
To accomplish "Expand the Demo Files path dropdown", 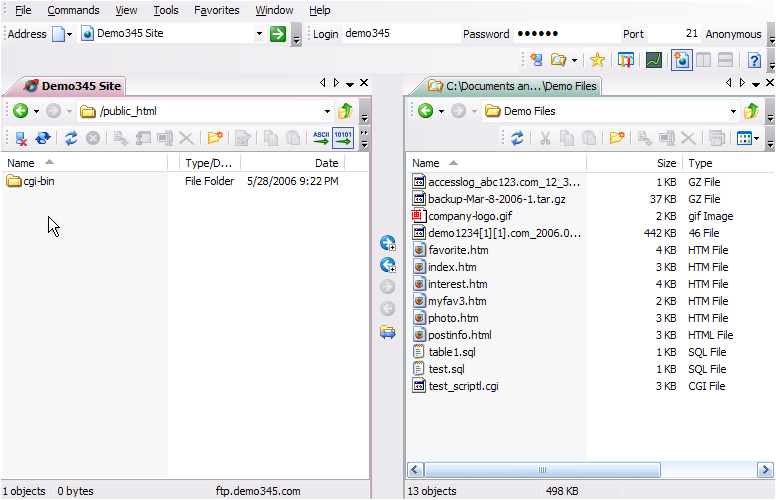I will (733, 111).
